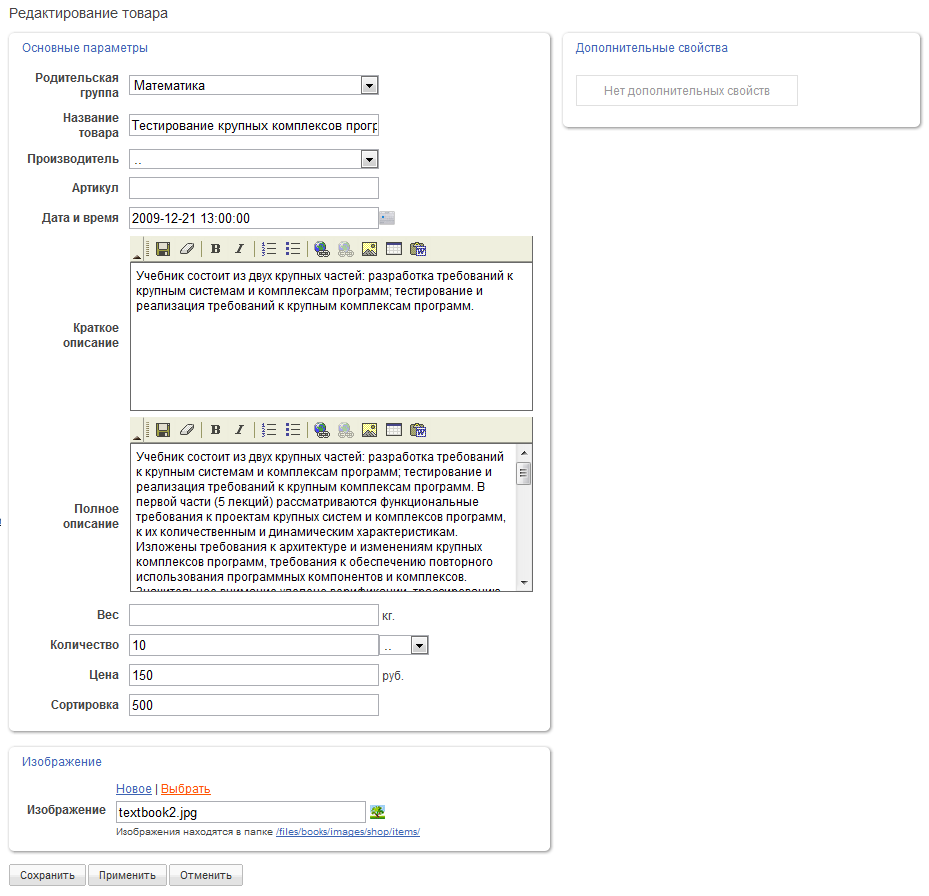Focus Цена field with value 150

(254, 675)
